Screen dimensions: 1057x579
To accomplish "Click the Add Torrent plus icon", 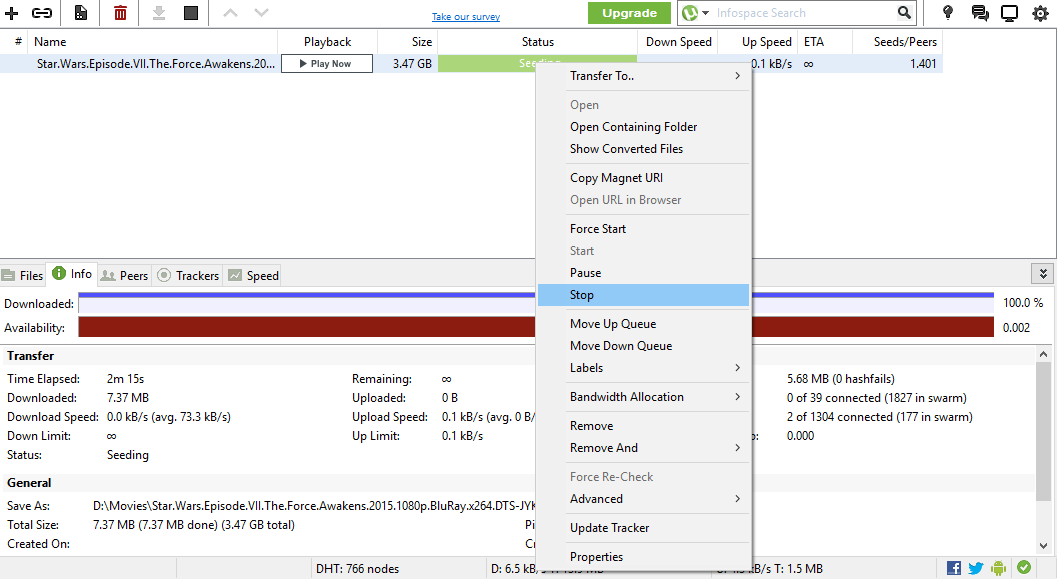I will click(12, 13).
